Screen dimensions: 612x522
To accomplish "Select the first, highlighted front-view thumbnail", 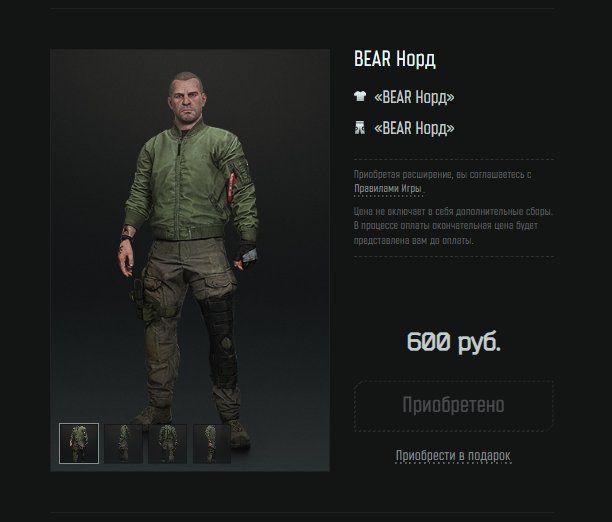I will click(79, 443).
